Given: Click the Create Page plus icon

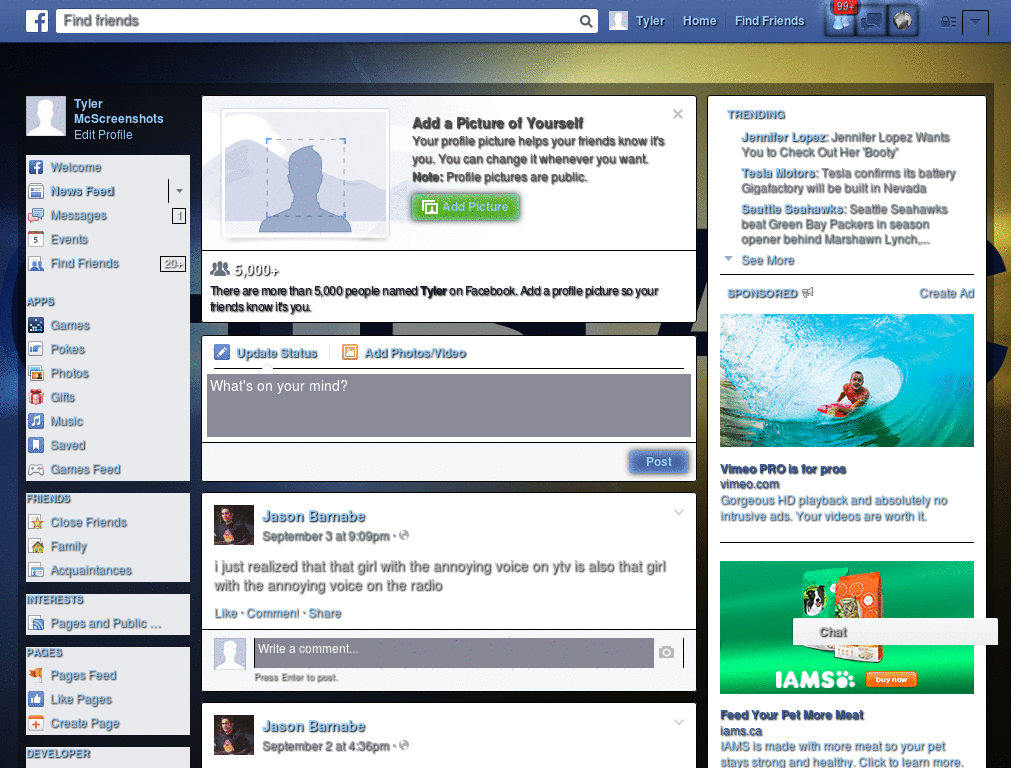Looking at the screenshot, I should click(36, 724).
